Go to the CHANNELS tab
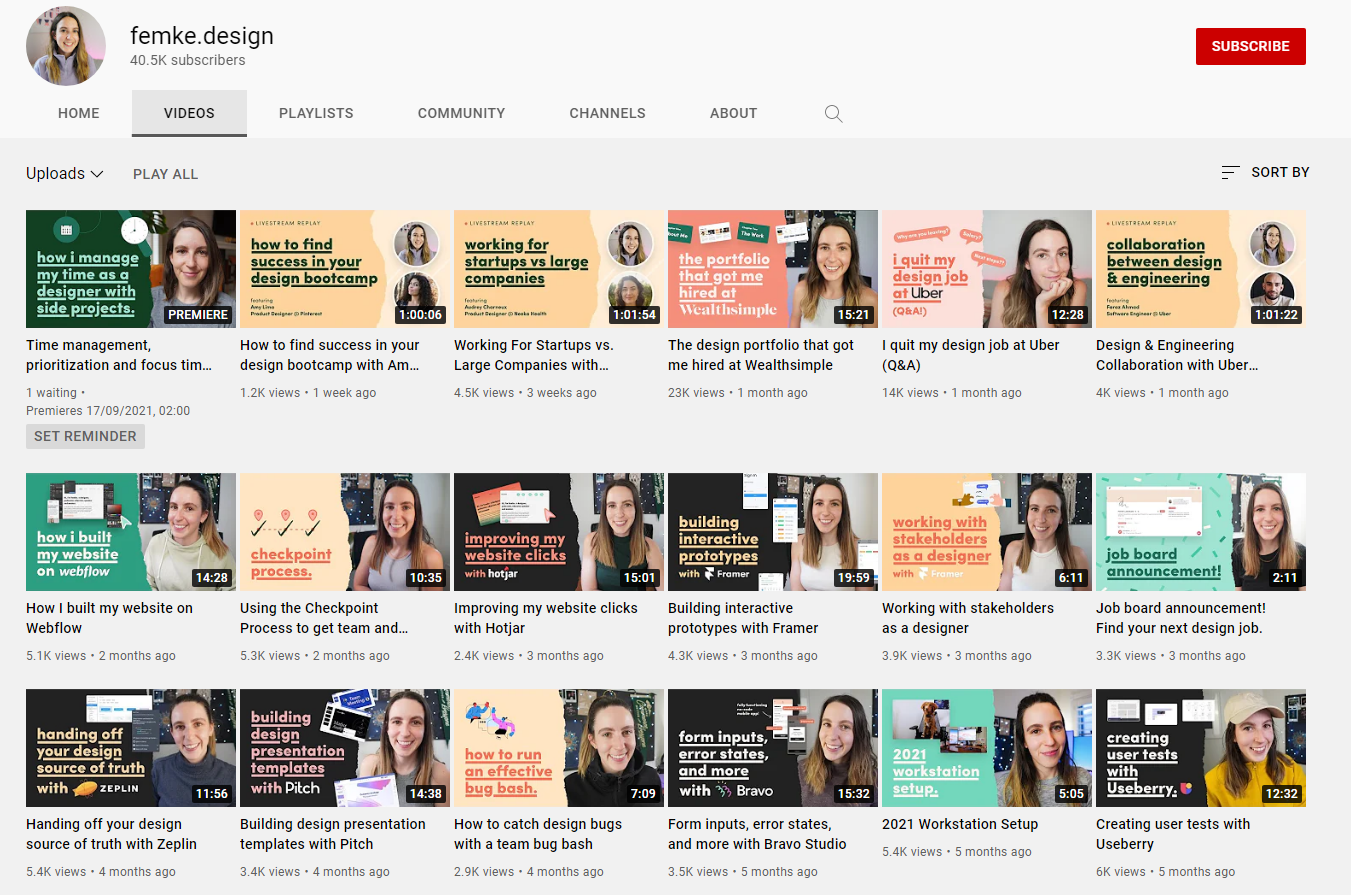This screenshot has height=895, width=1351. tap(607, 113)
